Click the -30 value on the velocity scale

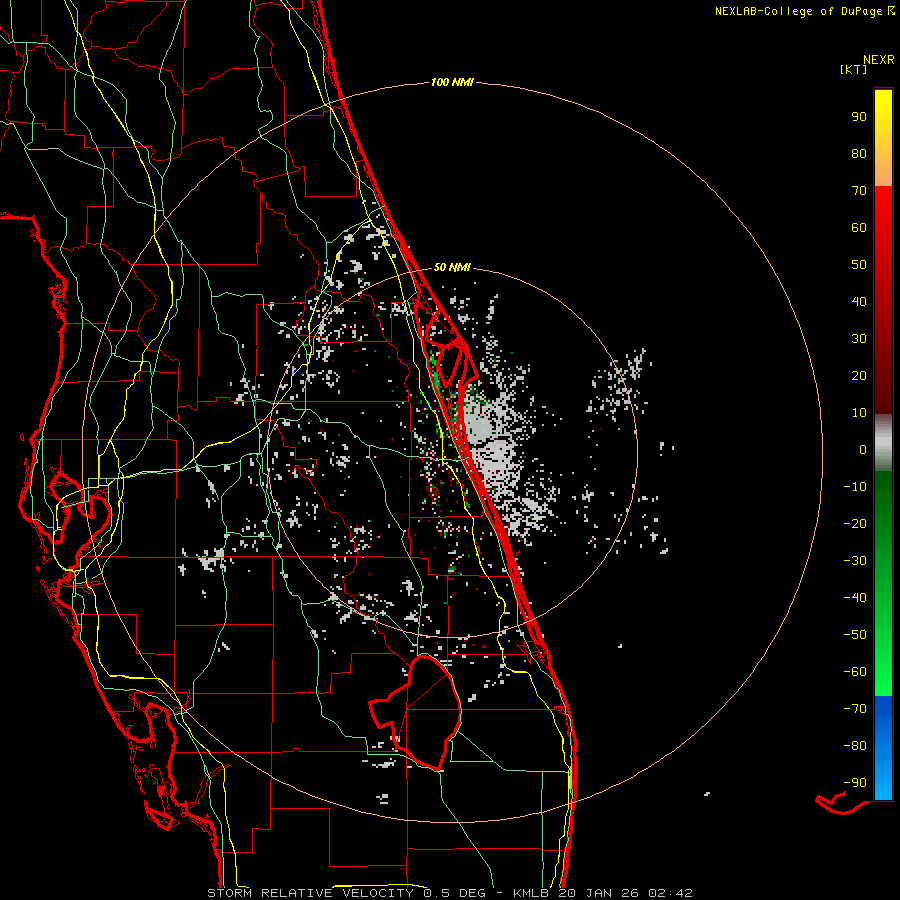(855, 561)
